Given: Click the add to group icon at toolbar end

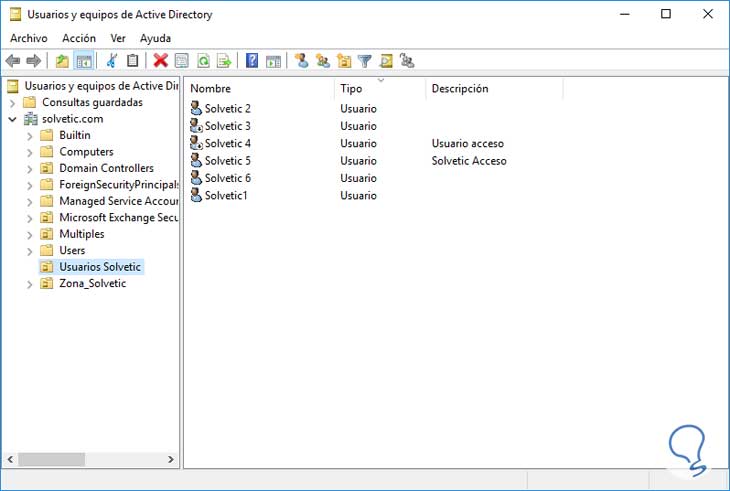Looking at the screenshot, I should (x=406, y=61).
